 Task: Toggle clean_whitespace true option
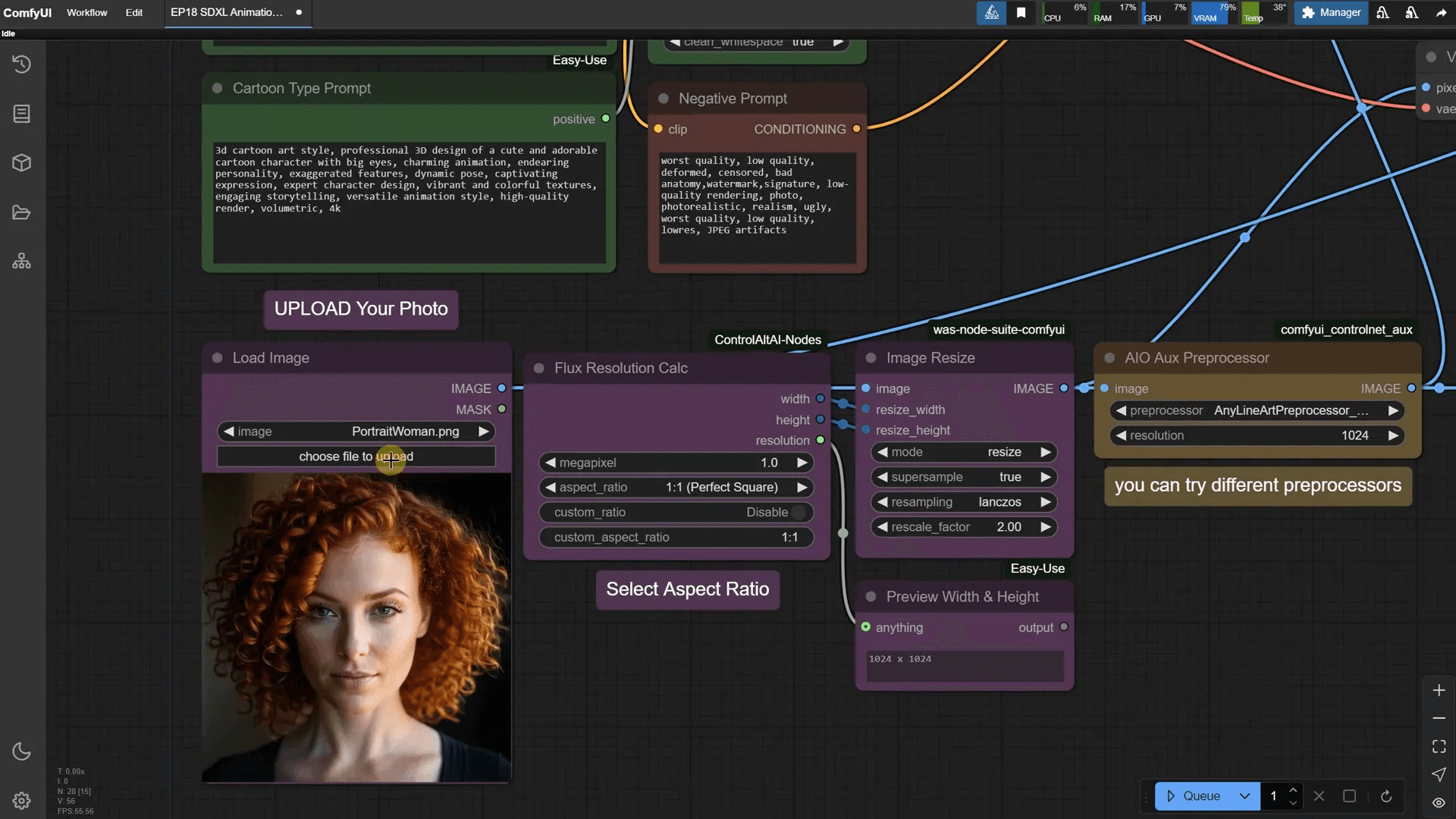pyautogui.click(x=757, y=42)
